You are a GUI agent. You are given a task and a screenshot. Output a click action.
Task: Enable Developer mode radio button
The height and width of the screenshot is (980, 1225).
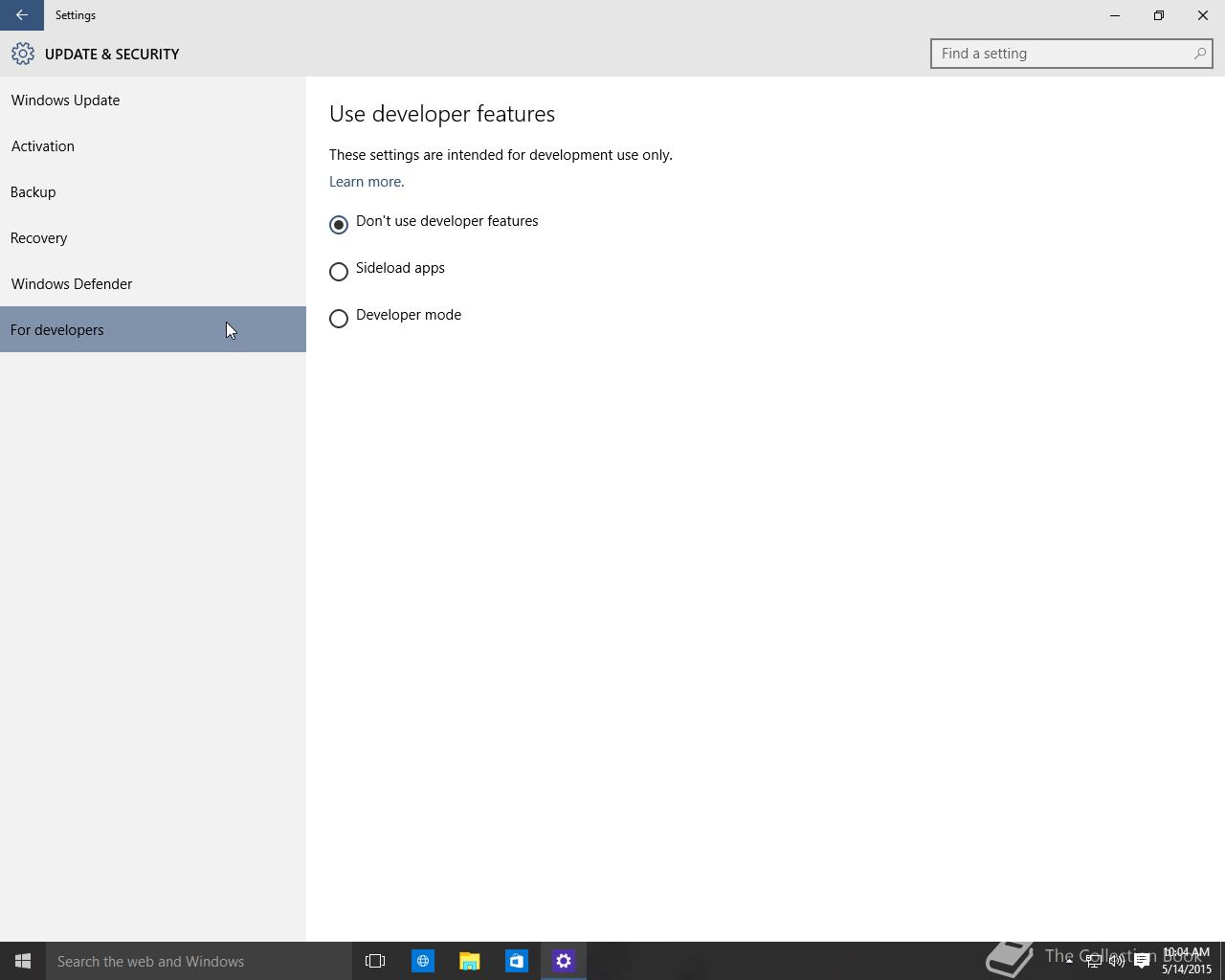[x=338, y=319]
